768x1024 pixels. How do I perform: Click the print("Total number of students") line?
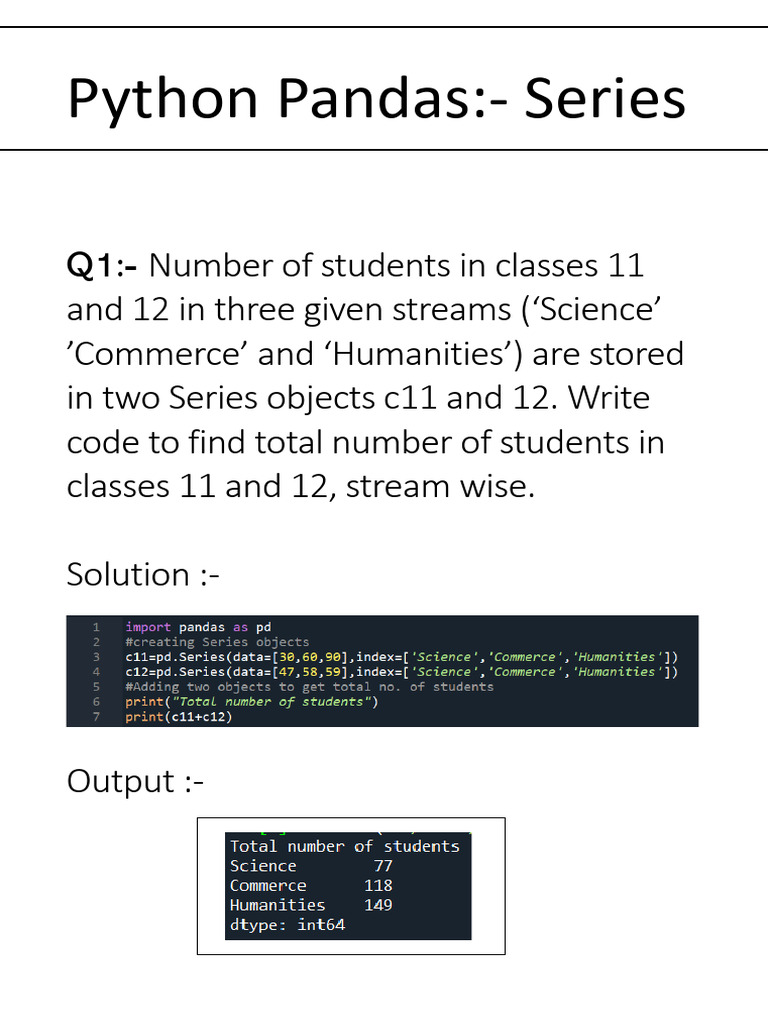pyautogui.click(x=251, y=702)
